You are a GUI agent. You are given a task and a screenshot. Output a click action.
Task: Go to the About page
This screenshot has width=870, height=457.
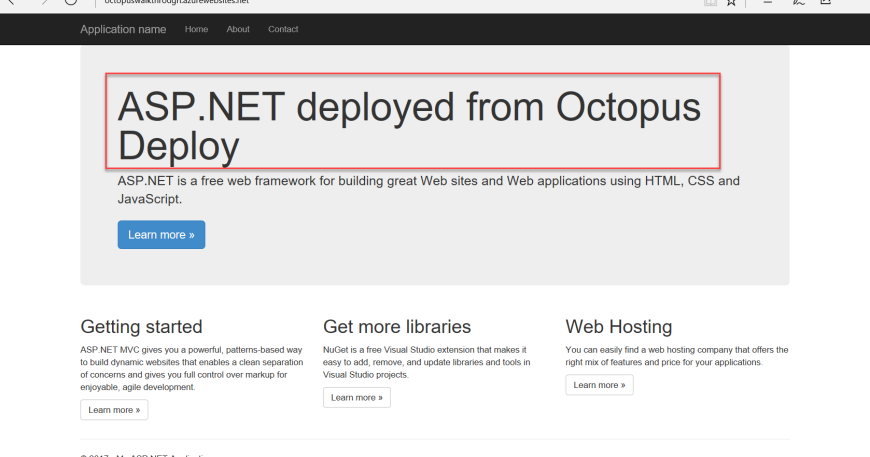pos(238,29)
